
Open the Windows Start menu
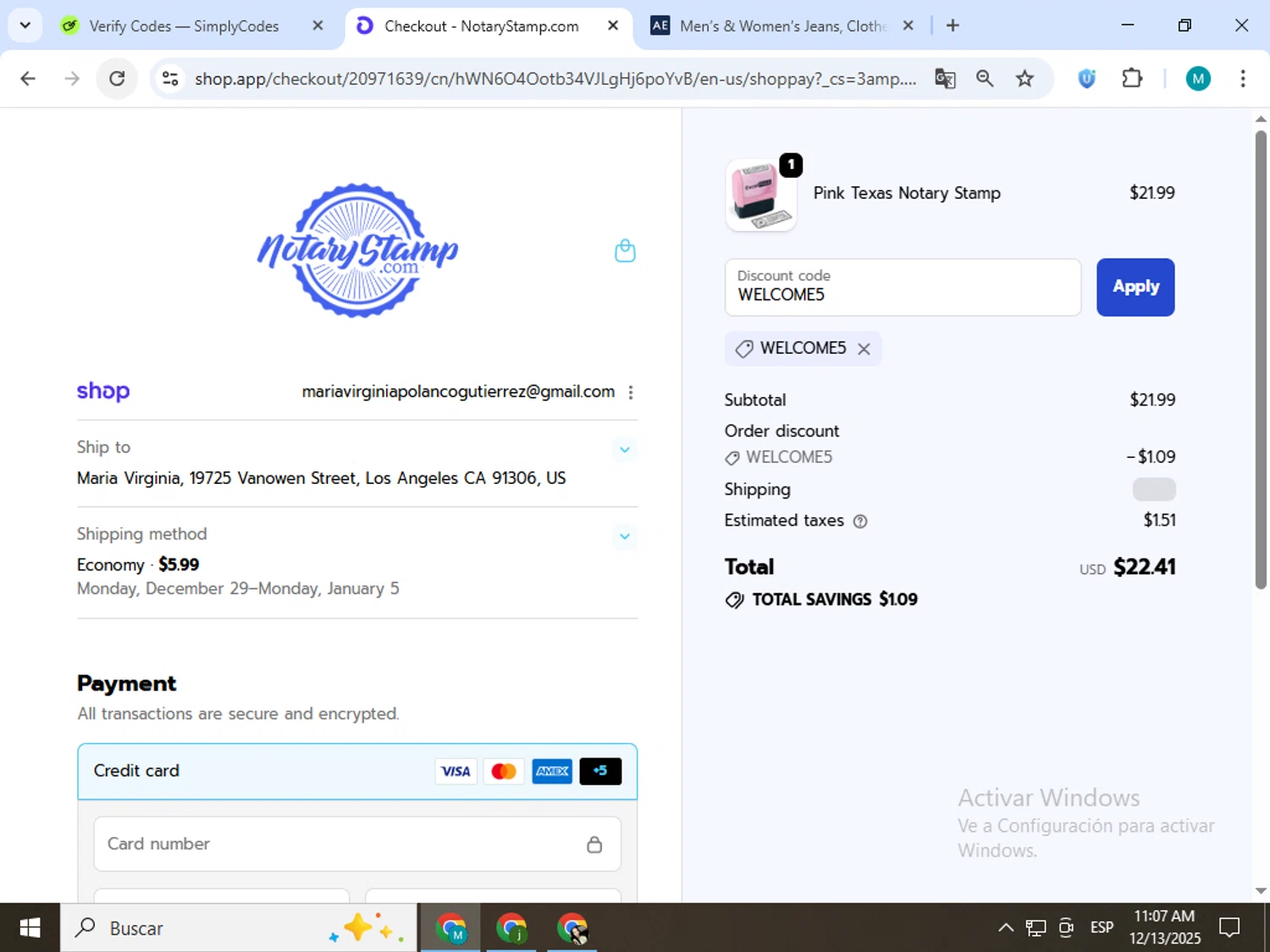(x=30, y=928)
